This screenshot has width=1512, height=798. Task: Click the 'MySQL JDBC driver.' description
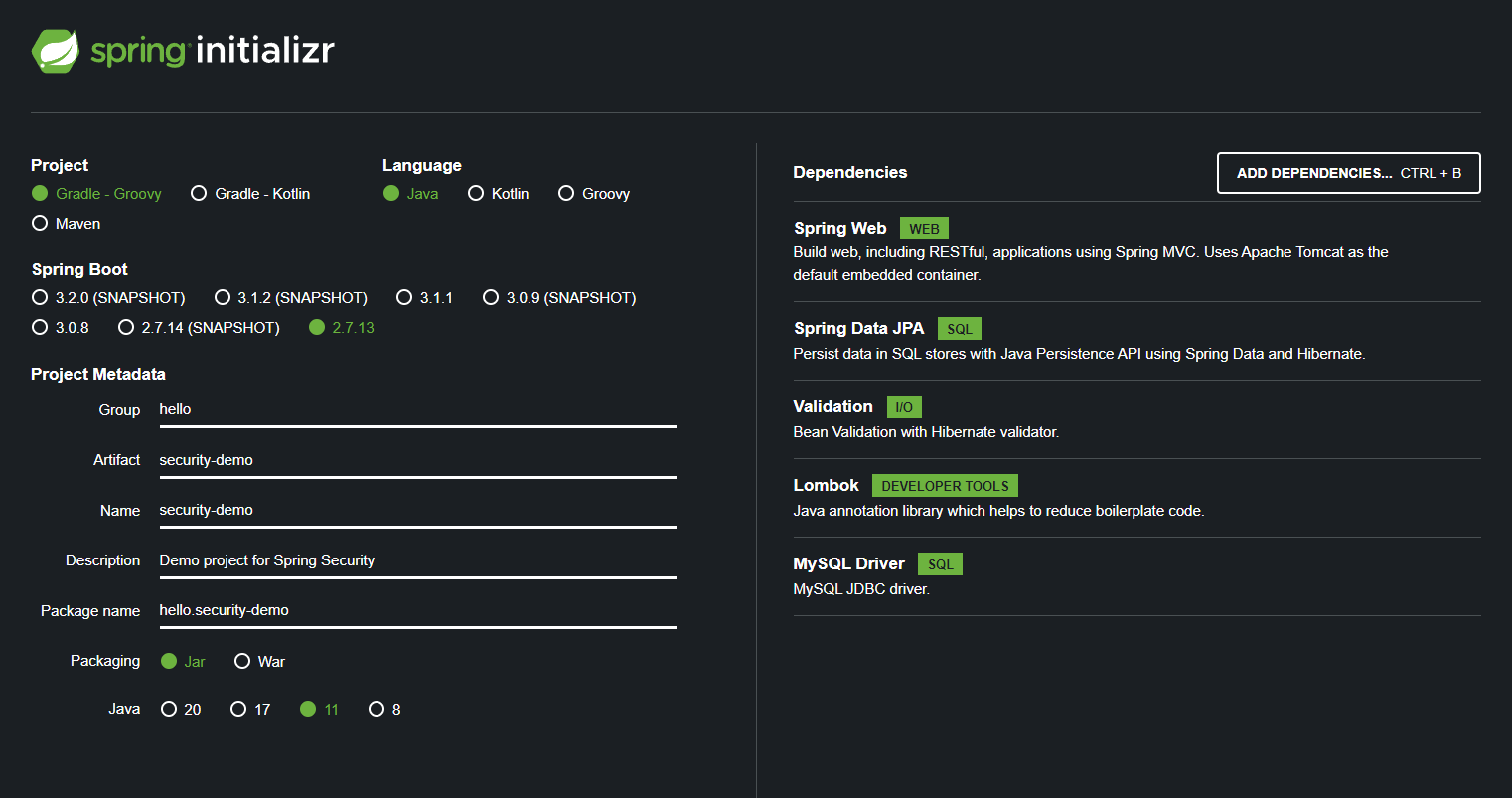[x=861, y=589]
